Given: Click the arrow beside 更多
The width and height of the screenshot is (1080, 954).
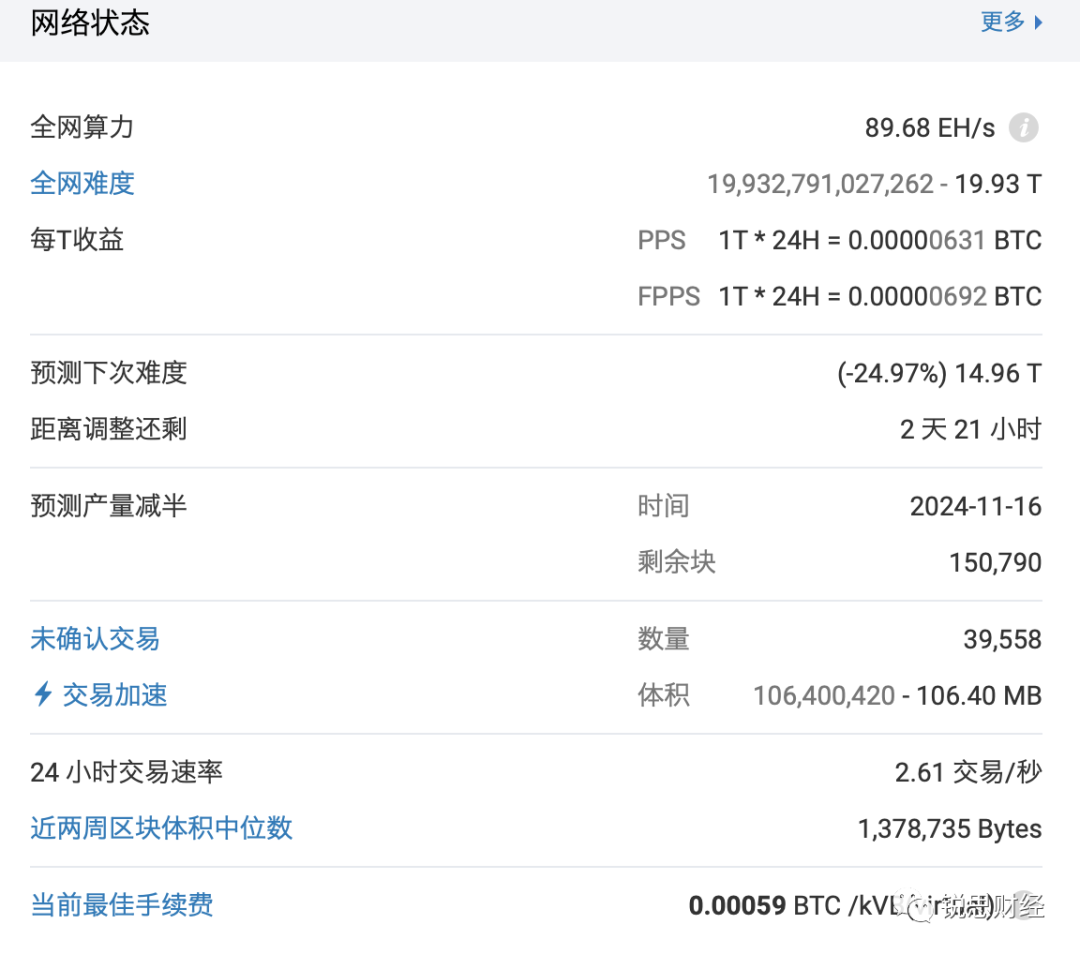Looking at the screenshot, I should coord(1039,23).
